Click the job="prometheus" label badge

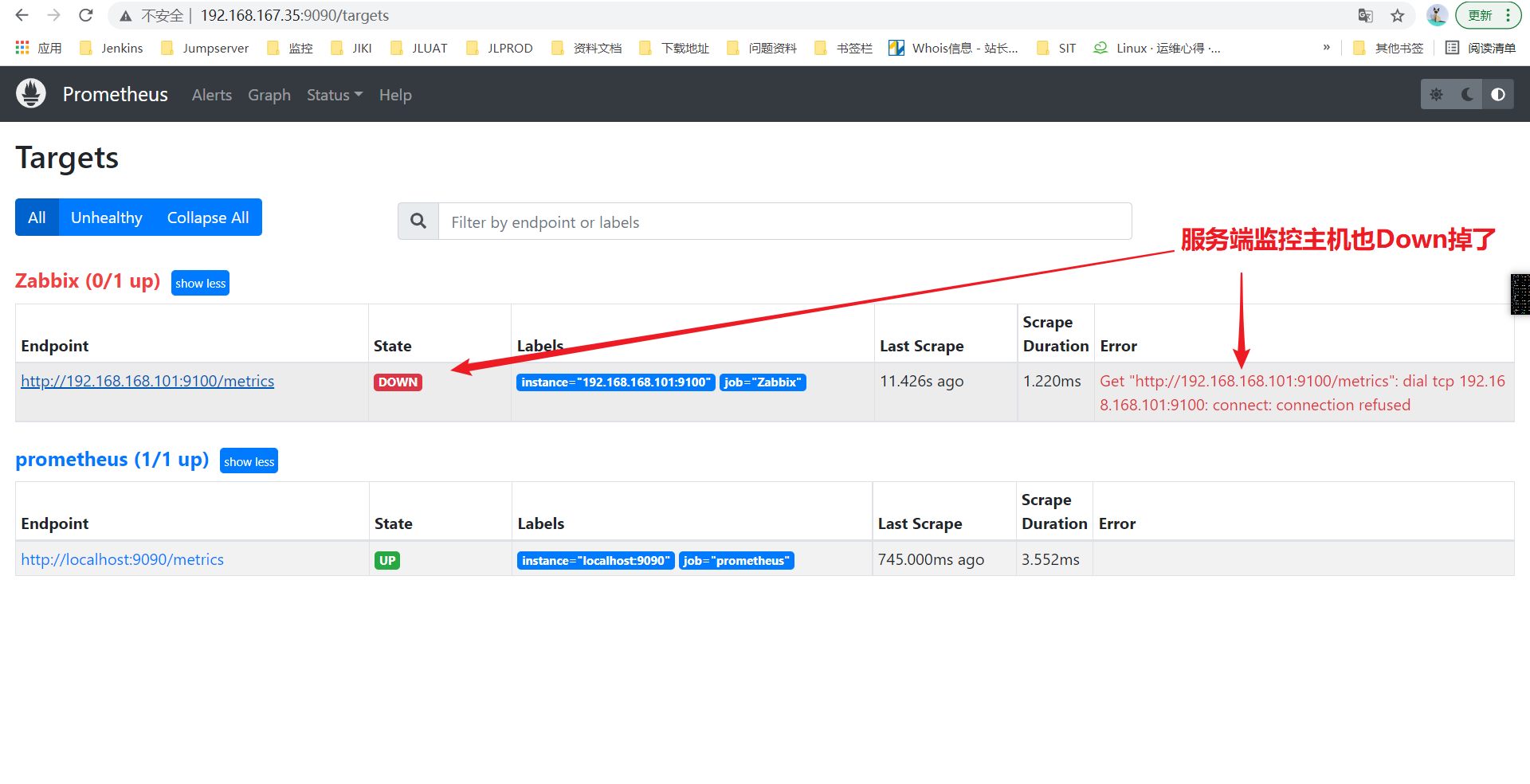(736, 561)
